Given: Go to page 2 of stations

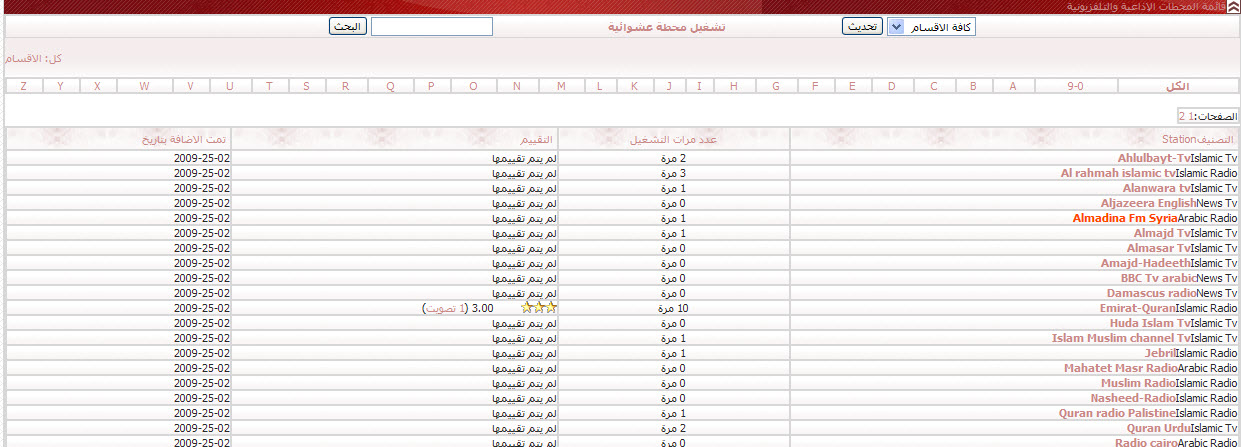Looking at the screenshot, I should tap(1181, 117).
